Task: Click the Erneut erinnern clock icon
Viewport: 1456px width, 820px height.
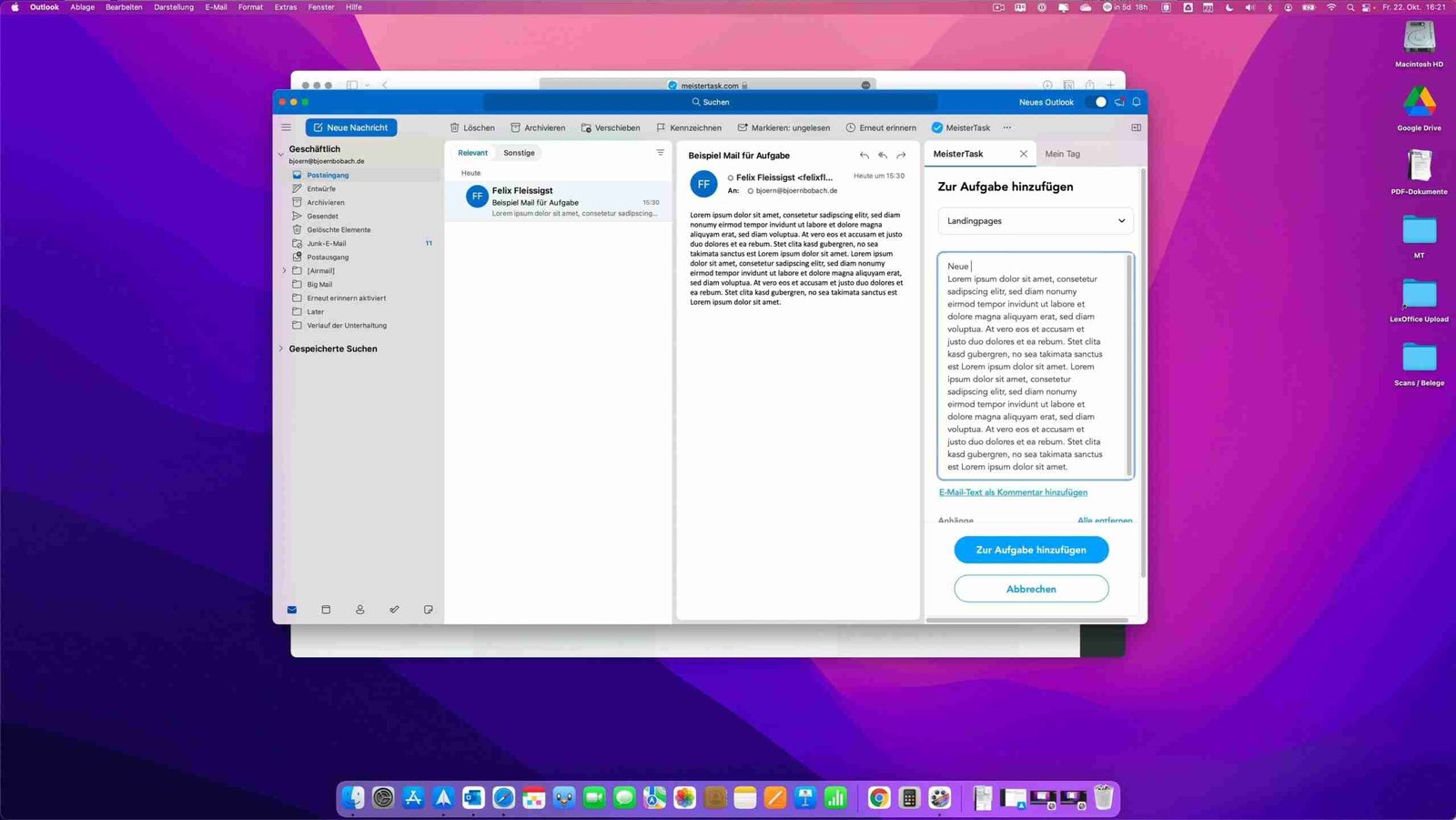Action: 851,127
